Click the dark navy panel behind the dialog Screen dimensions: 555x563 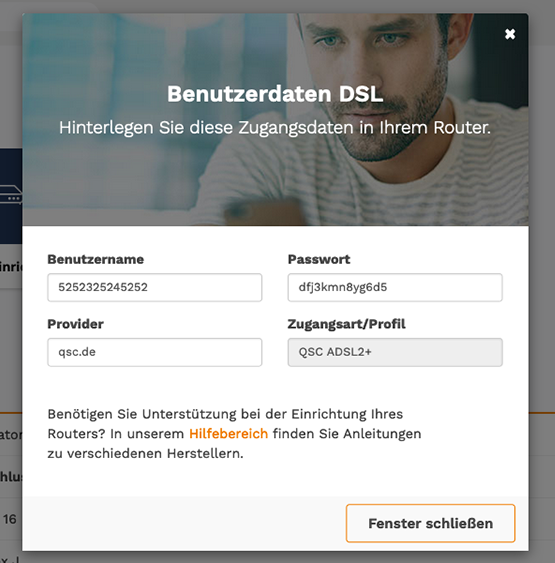[11, 196]
